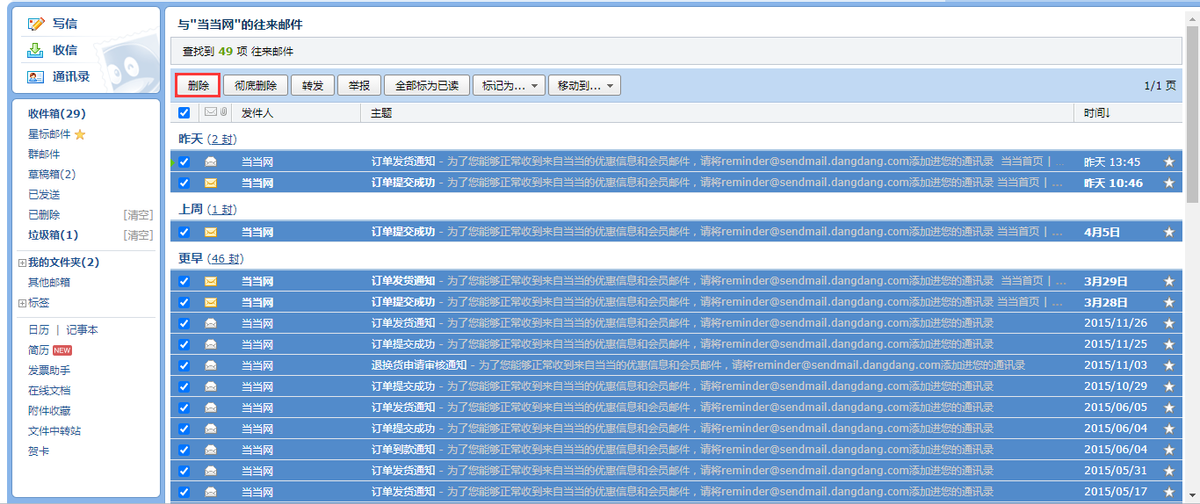
Task: Star the 3月28日 email
Action: 1169,302
